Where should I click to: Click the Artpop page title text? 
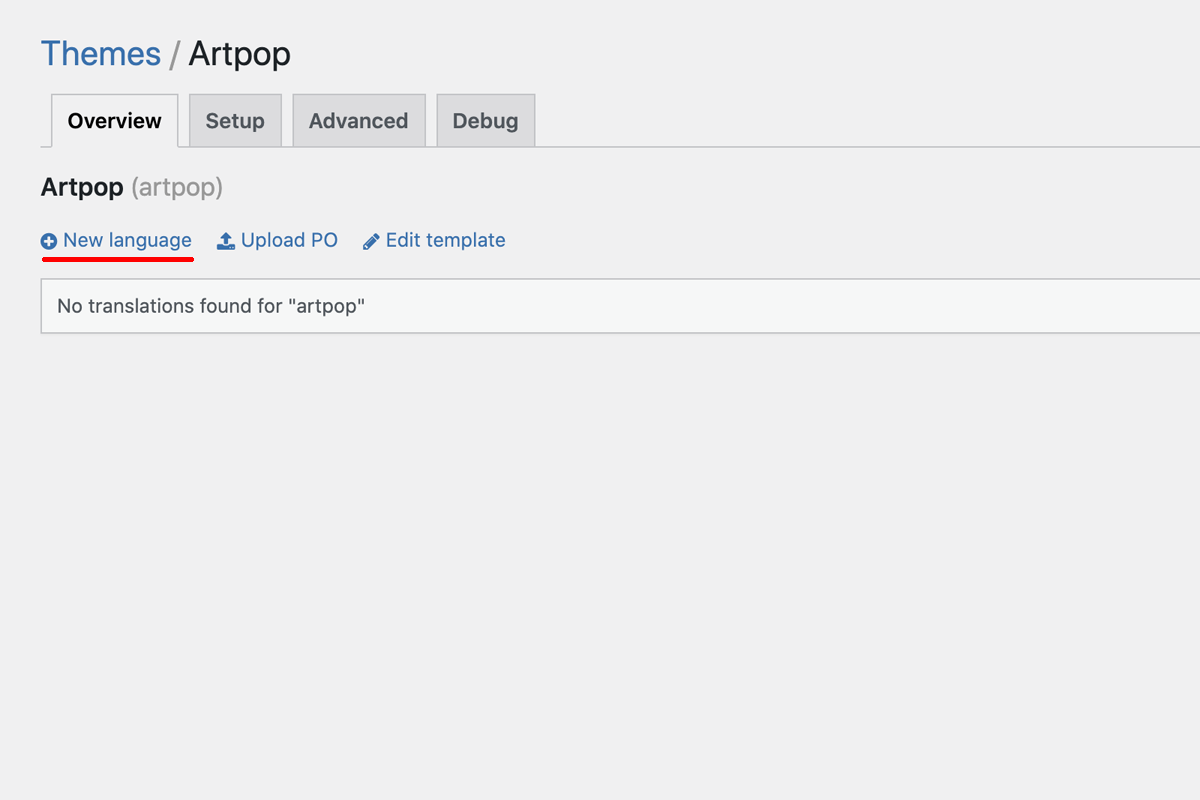[x=240, y=53]
